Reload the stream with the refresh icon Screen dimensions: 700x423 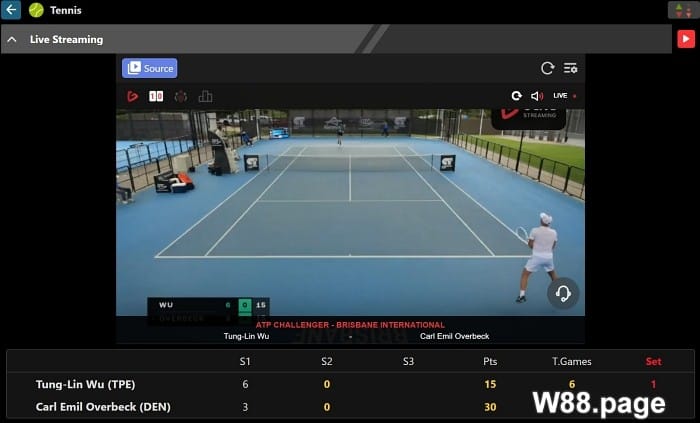click(x=547, y=68)
